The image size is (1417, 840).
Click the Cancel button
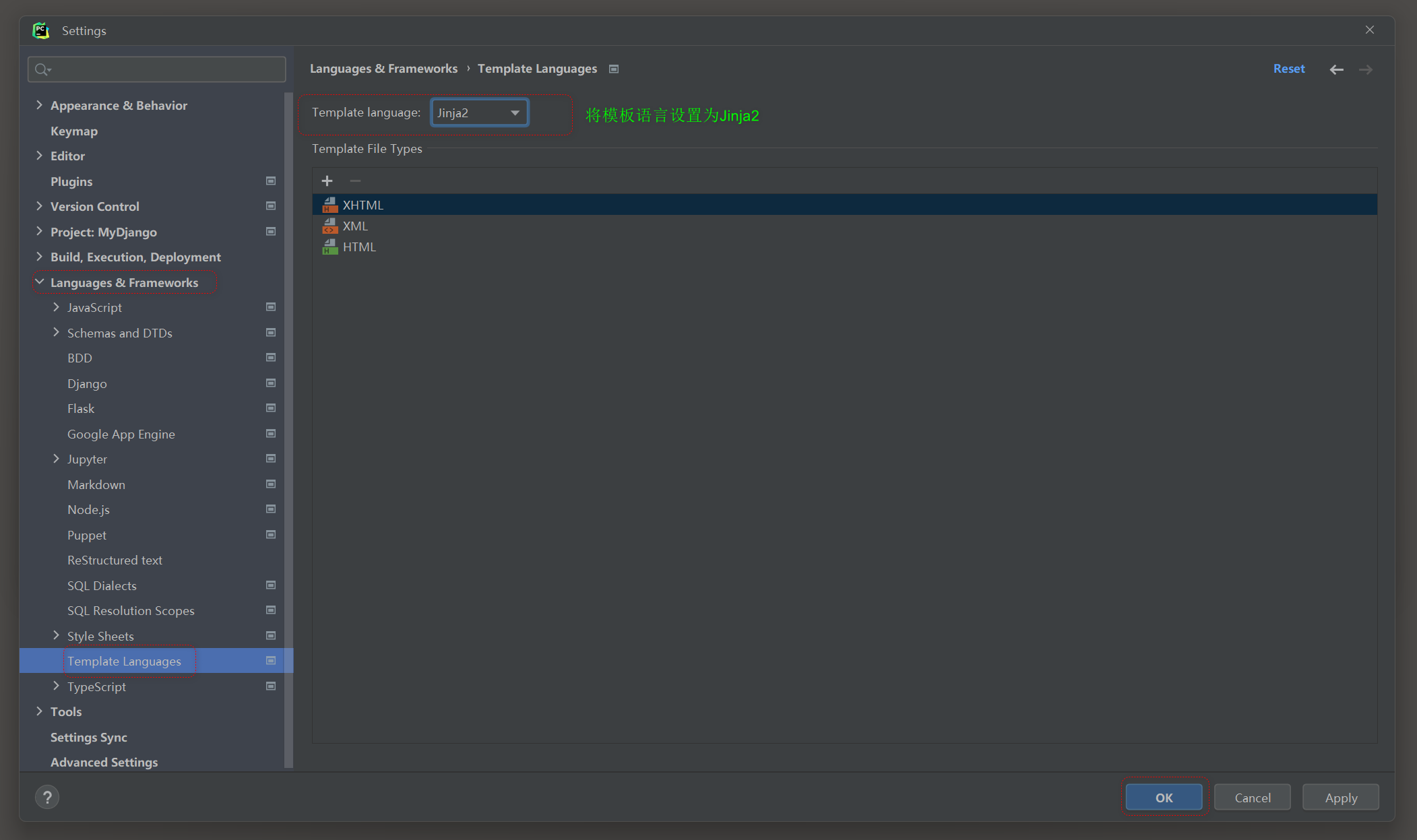(x=1253, y=798)
